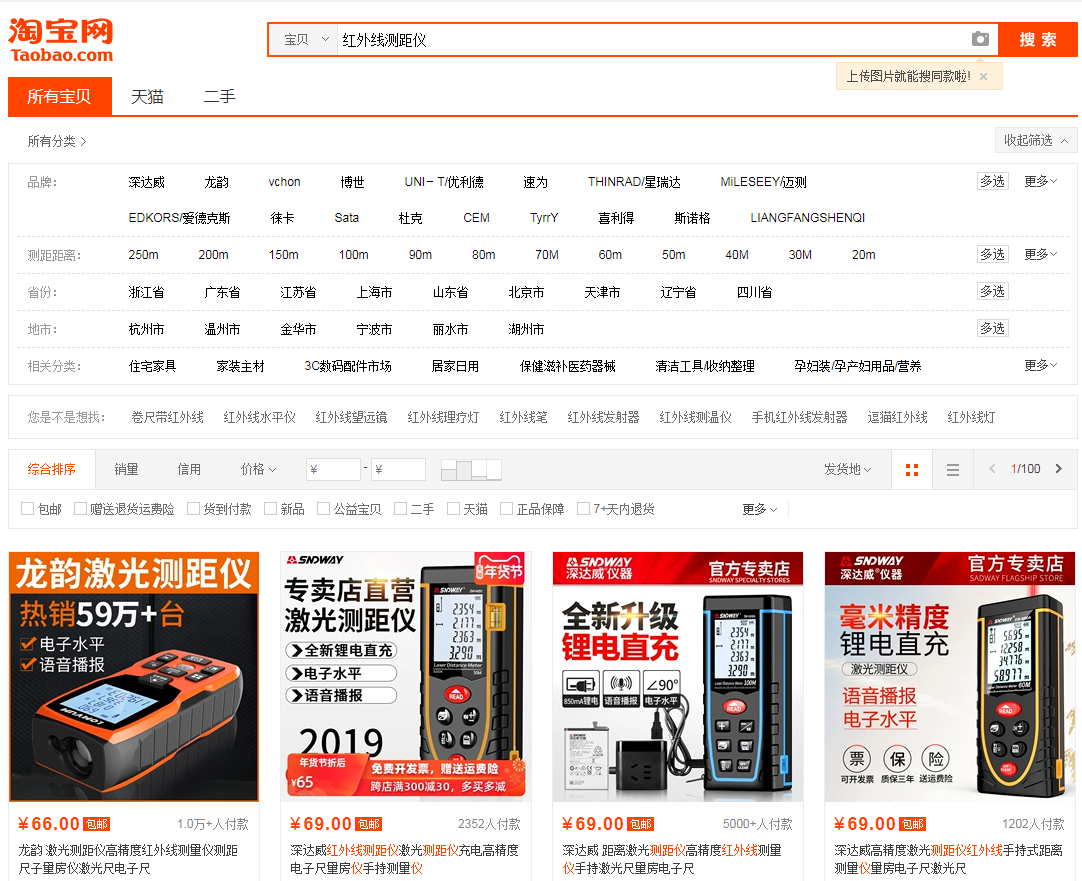Image resolution: width=1082 pixels, height=881 pixels.
Task: Switch to list view icon
Action: coord(953,470)
